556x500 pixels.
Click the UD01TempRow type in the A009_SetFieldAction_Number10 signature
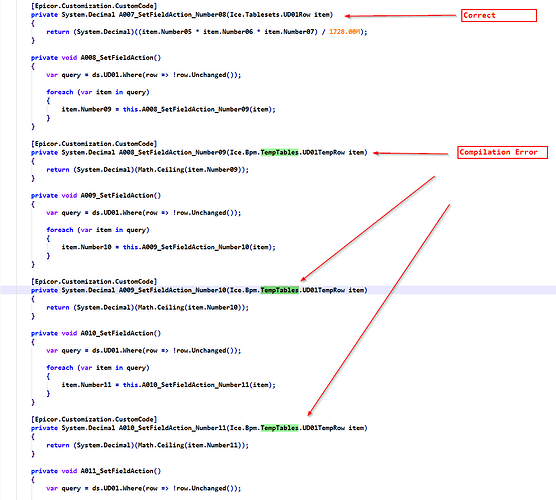(x=323, y=290)
